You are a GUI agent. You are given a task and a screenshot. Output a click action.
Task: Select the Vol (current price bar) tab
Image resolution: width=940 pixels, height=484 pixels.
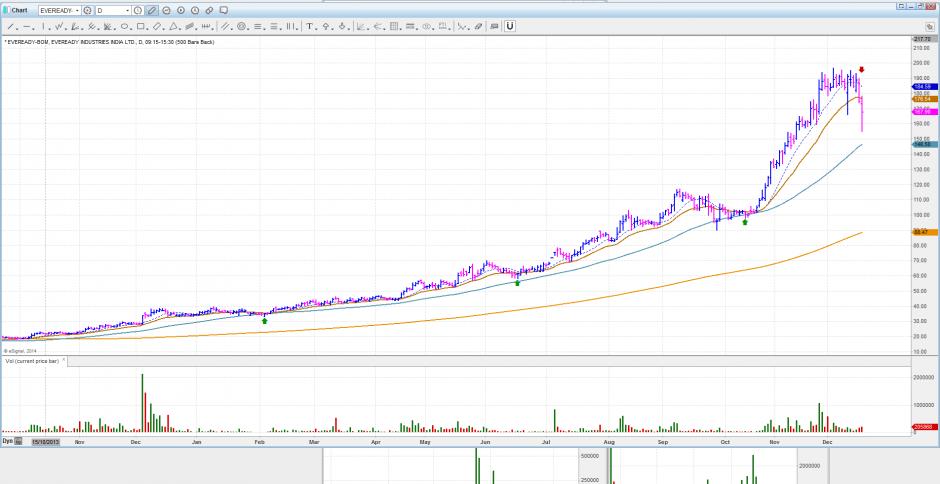pos(32,361)
